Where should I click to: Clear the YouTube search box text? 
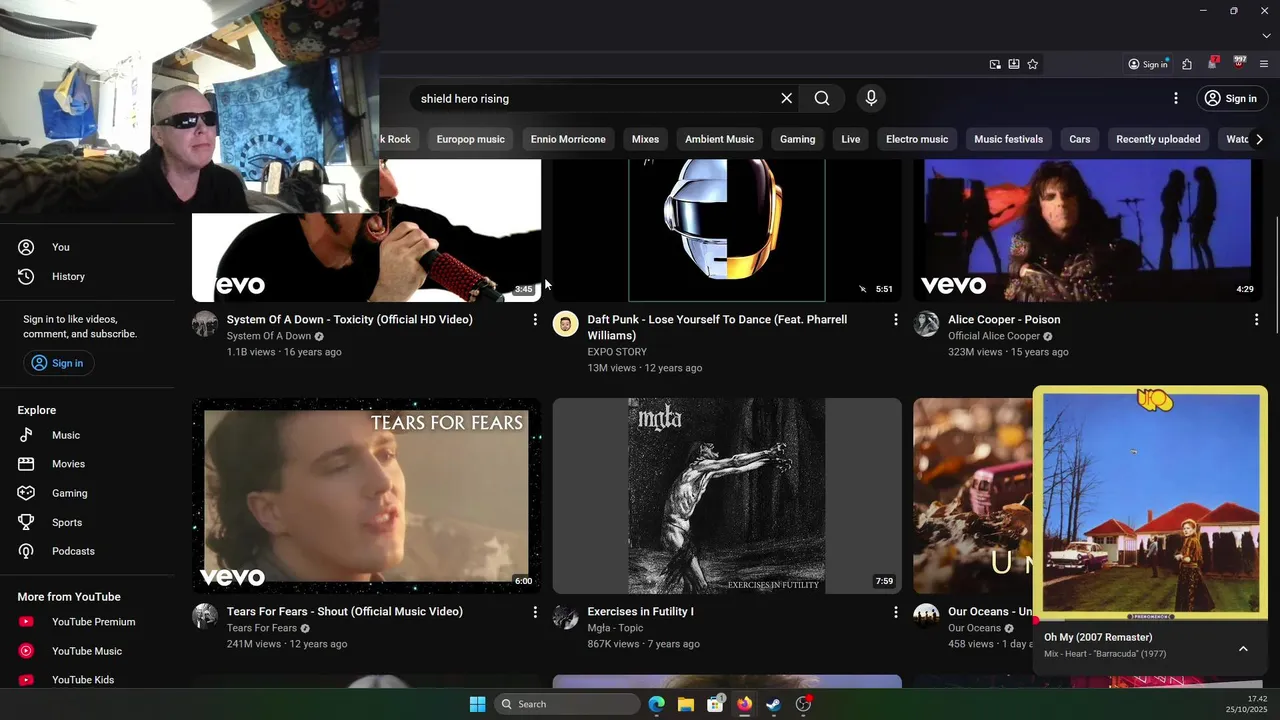click(786, 98)
